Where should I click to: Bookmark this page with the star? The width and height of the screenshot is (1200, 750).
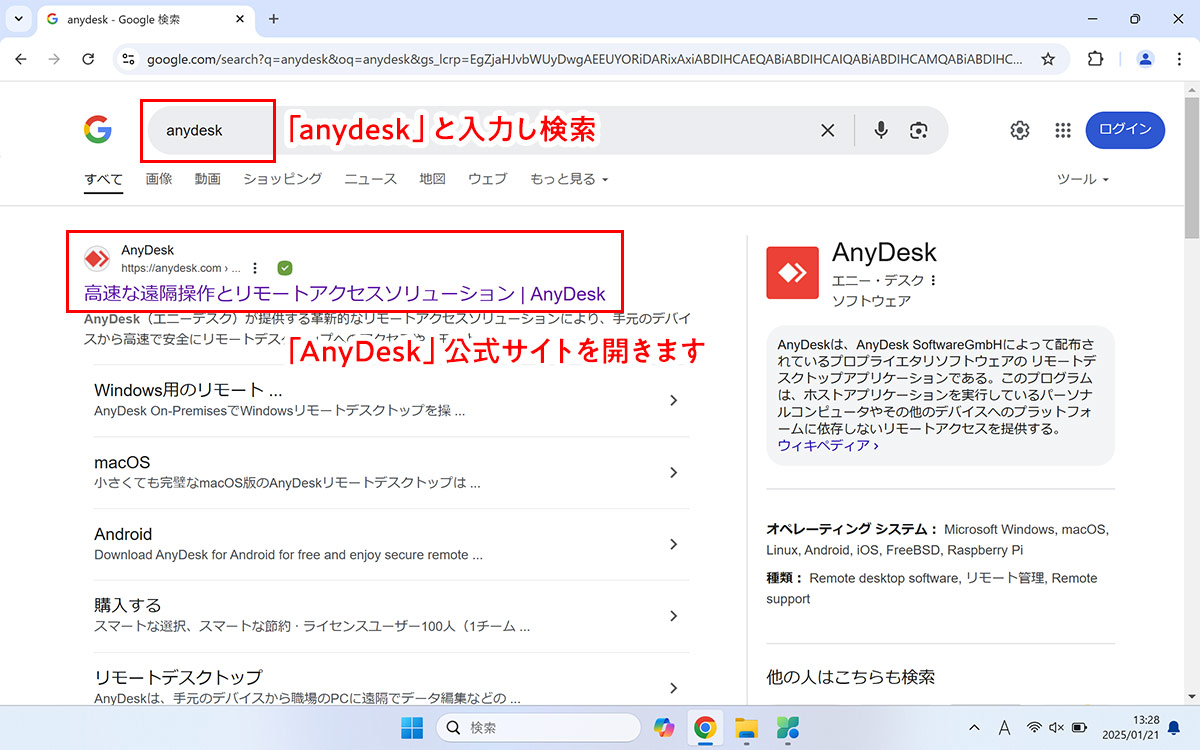pyautogui.click(x=1048, y=59)
